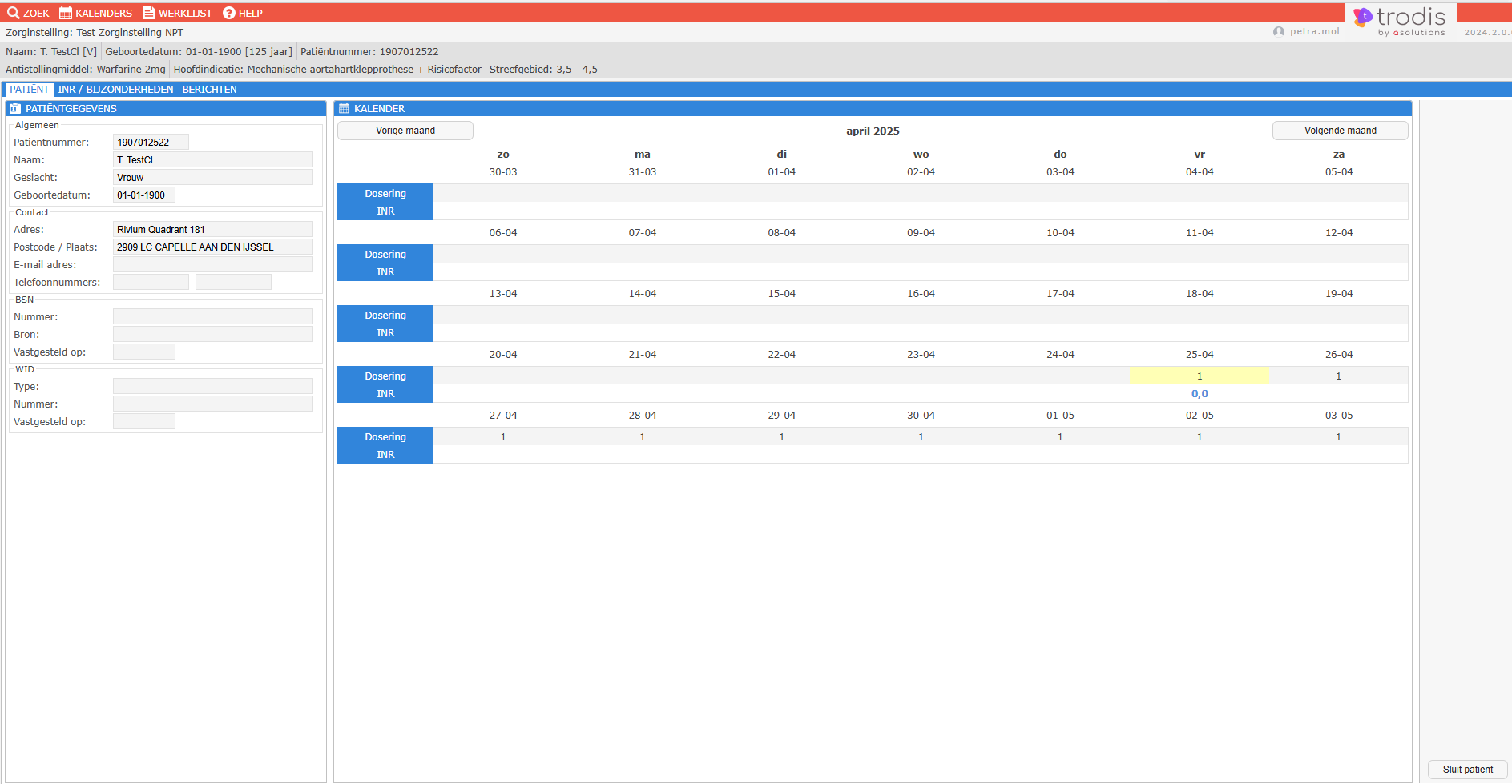1512x784 pixels.
Task: Select the dosering value for 26-04
Action: 1338,376
